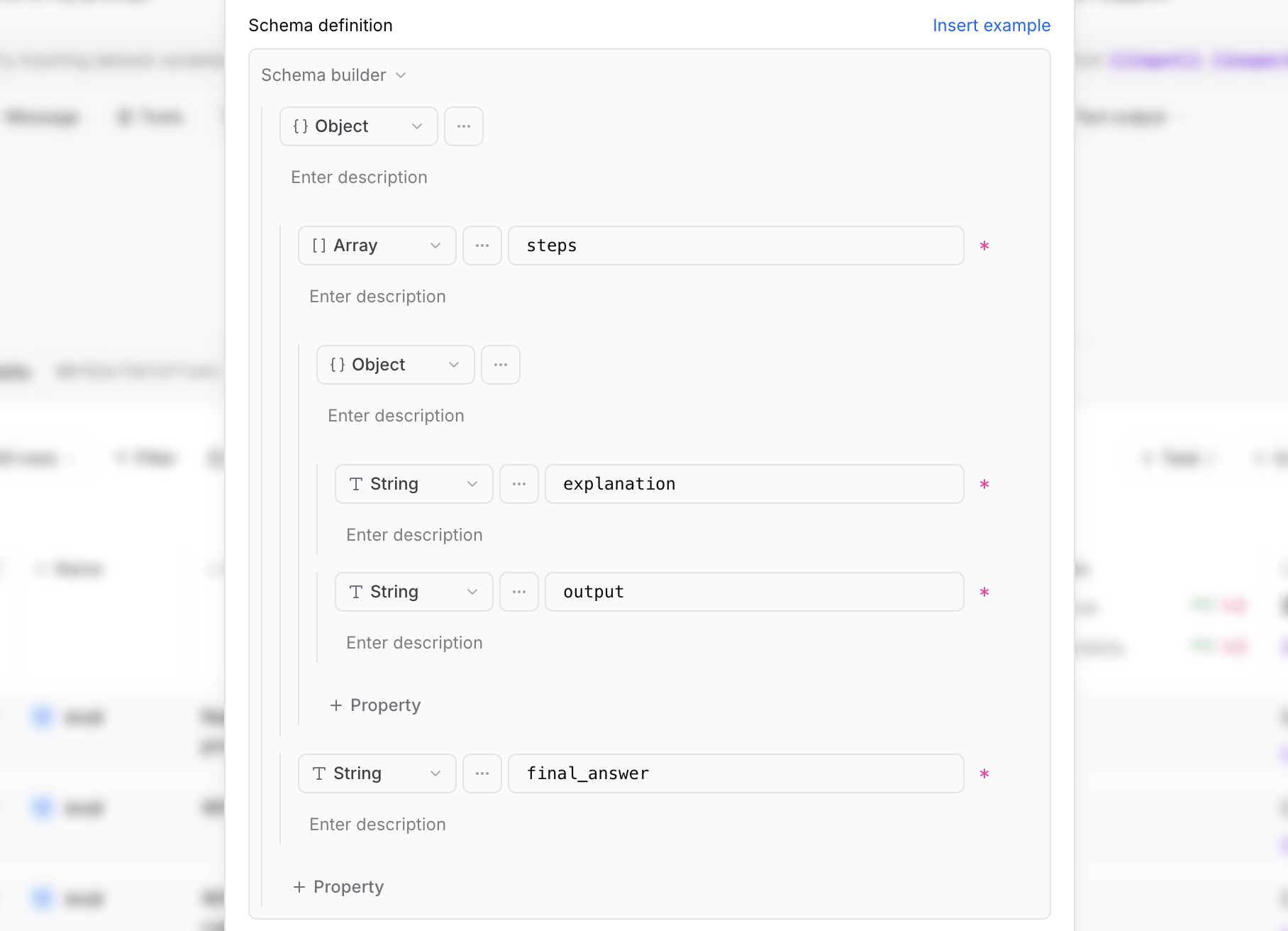Open the final_answer String type dropdown

coord(377,773)
